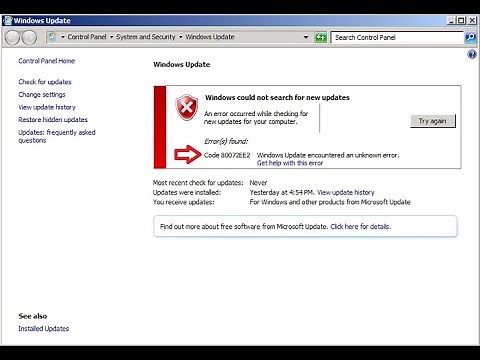The width and height of the screenshot is (480, 360).
Task: Open Control Panel Home link
Action: click(47, 61)
